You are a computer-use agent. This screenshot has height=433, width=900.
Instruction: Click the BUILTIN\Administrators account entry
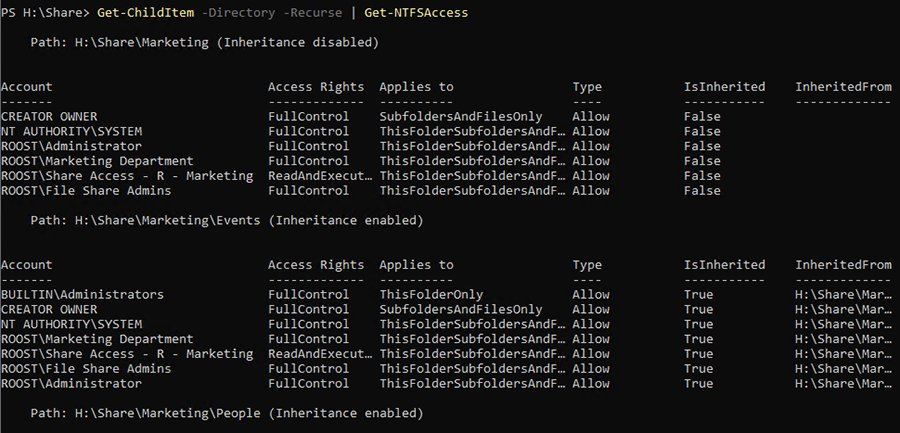click(x=82, y=295)
